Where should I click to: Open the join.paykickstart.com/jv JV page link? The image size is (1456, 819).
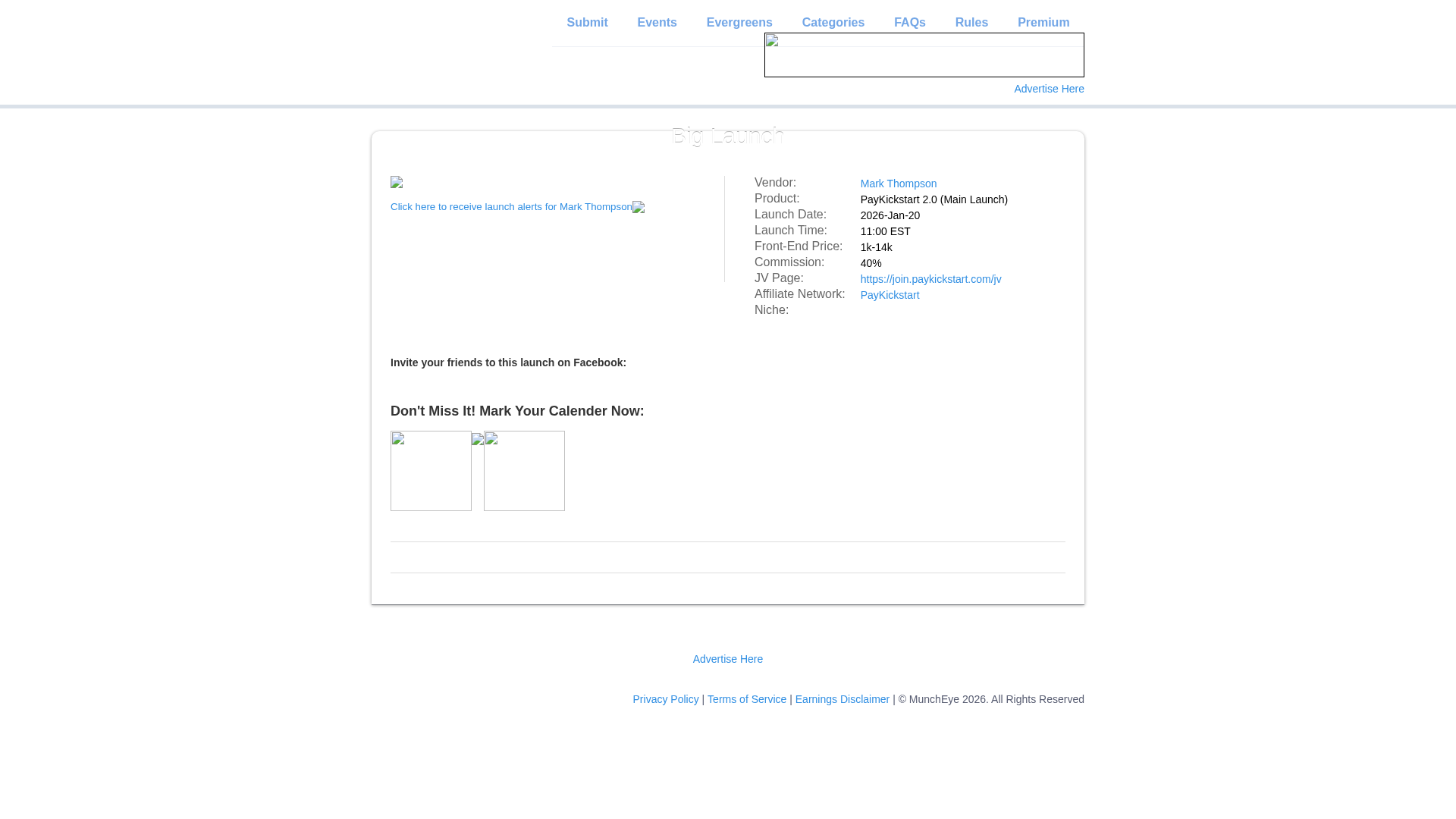click(x=930, y=279)
